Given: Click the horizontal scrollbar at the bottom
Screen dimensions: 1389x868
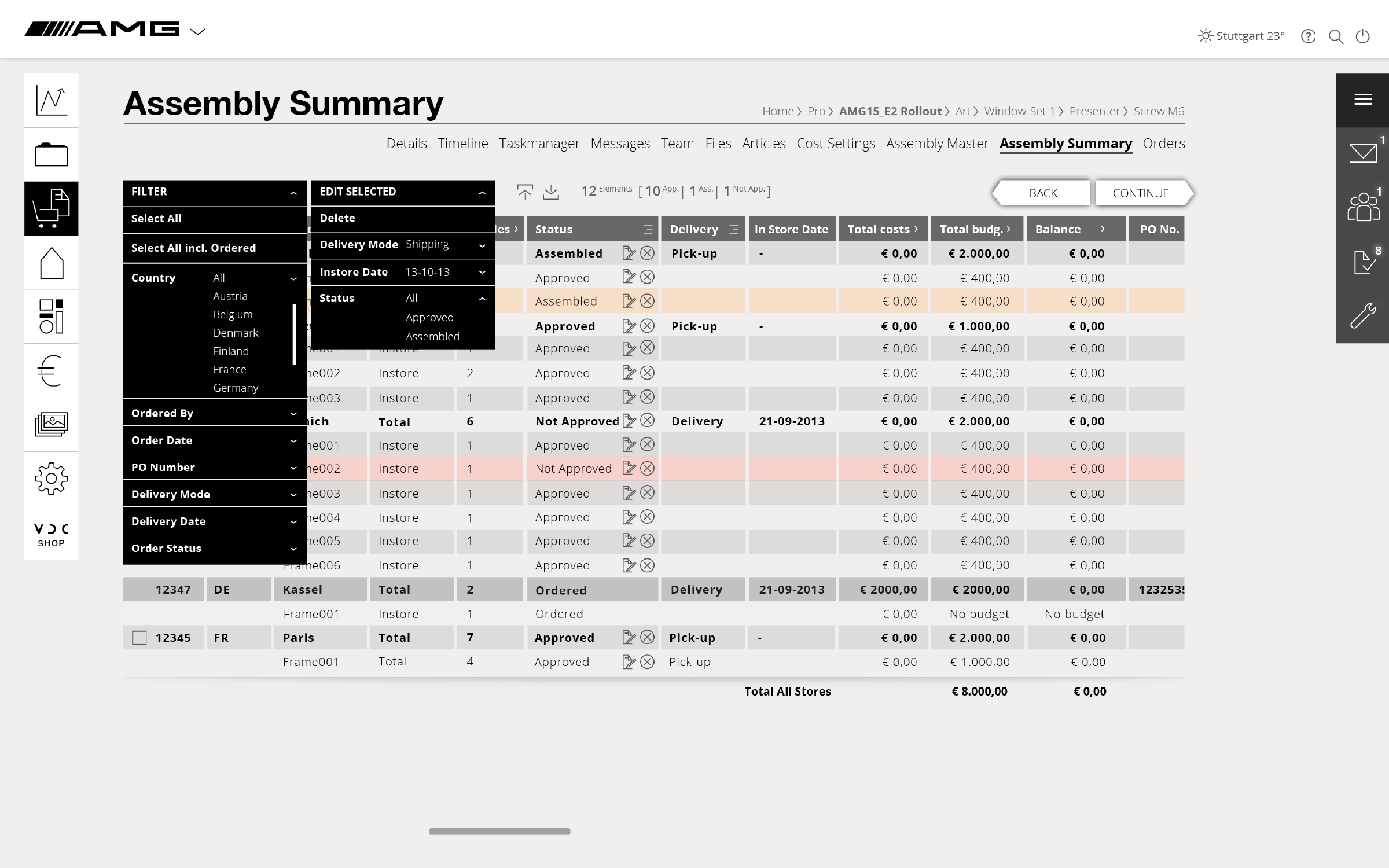Looking at the screenshot, I should tap(499, 832).
